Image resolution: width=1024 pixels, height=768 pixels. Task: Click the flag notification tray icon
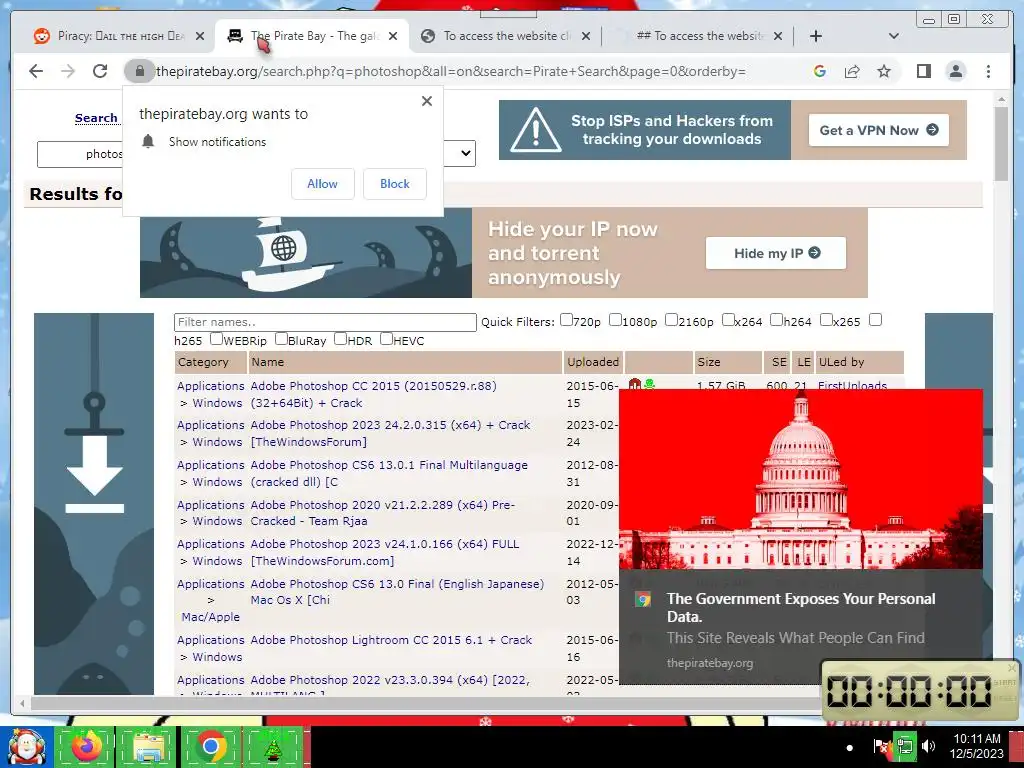(x=880, y=746)
